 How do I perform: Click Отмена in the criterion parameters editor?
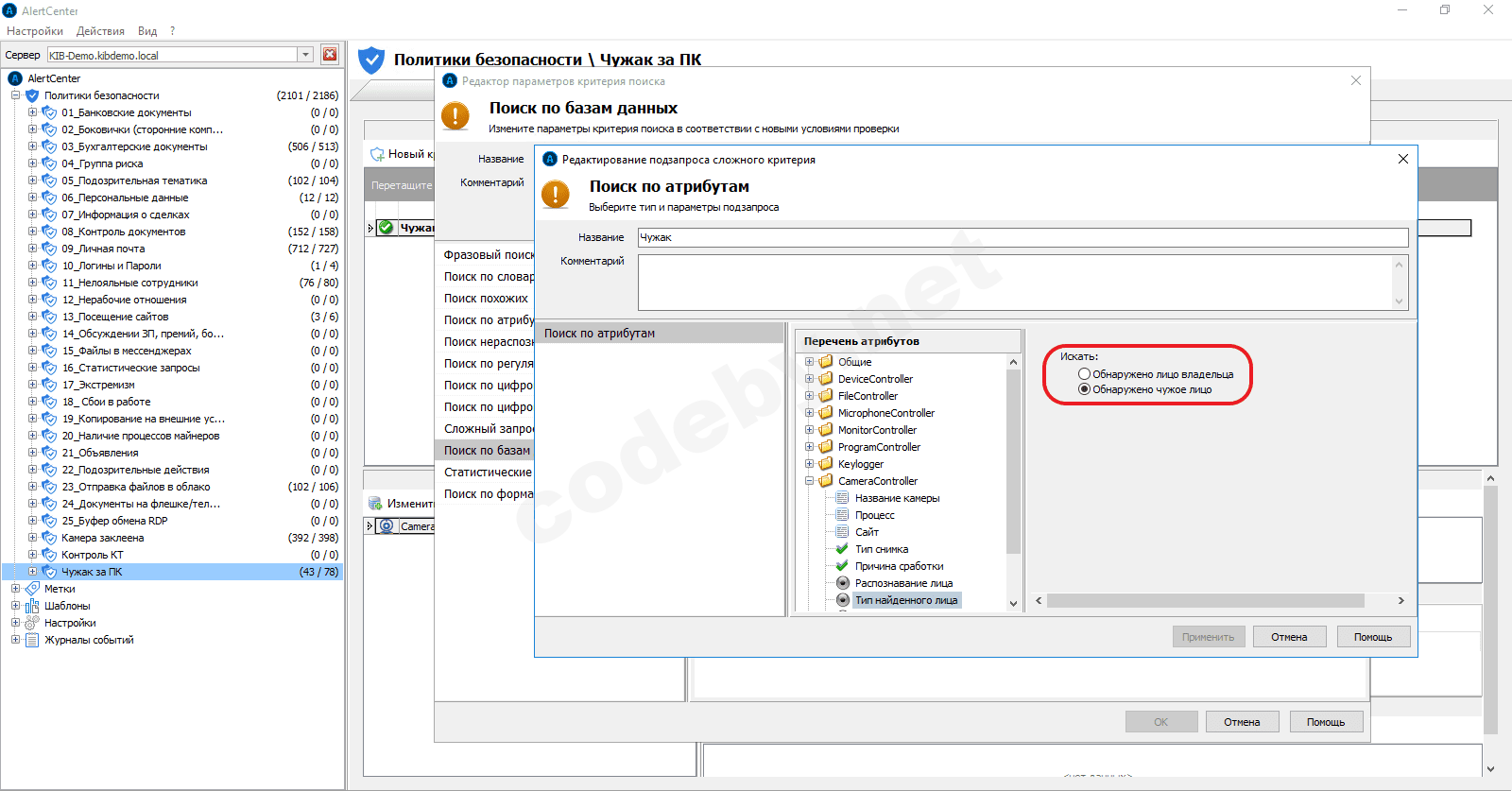[1242, 722]
